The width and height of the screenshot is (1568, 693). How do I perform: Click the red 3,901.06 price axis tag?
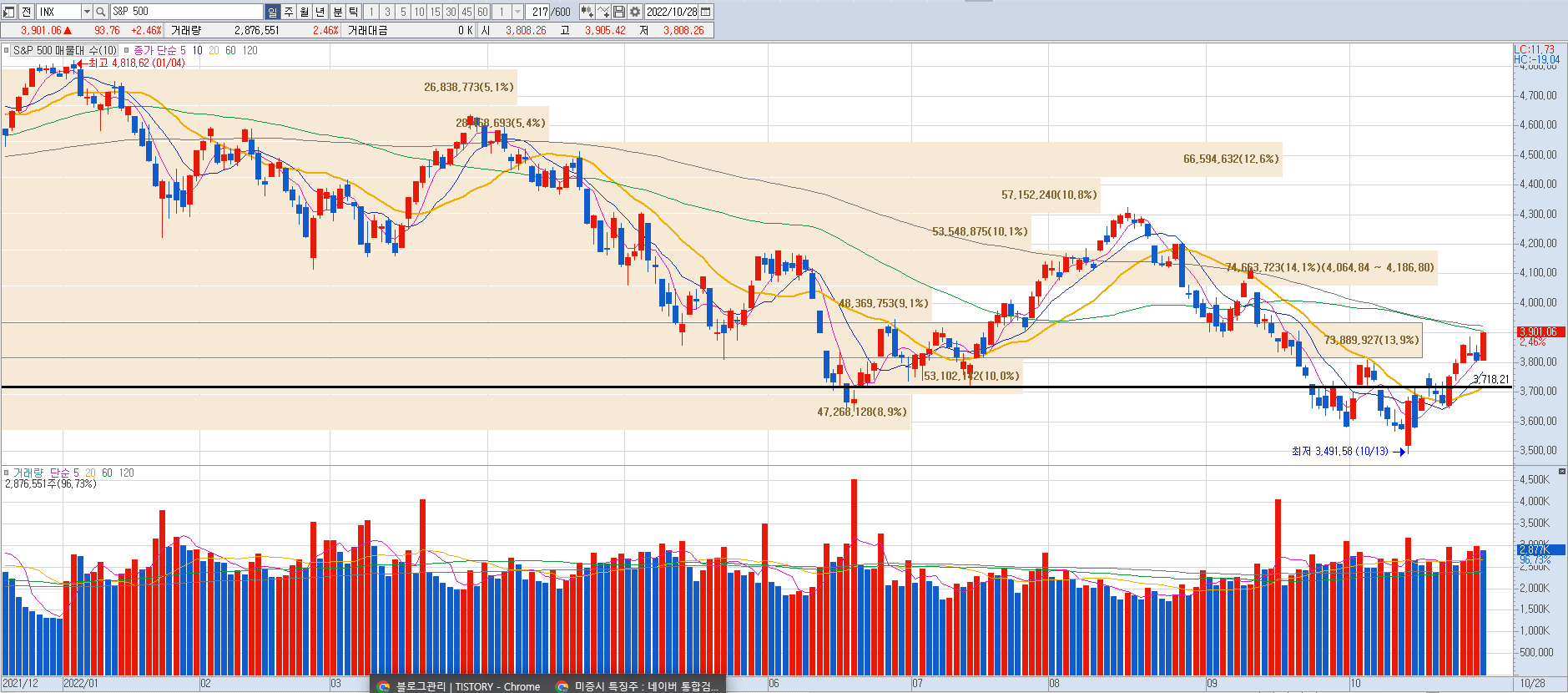pyautogui.click(x=1540, y=331)
